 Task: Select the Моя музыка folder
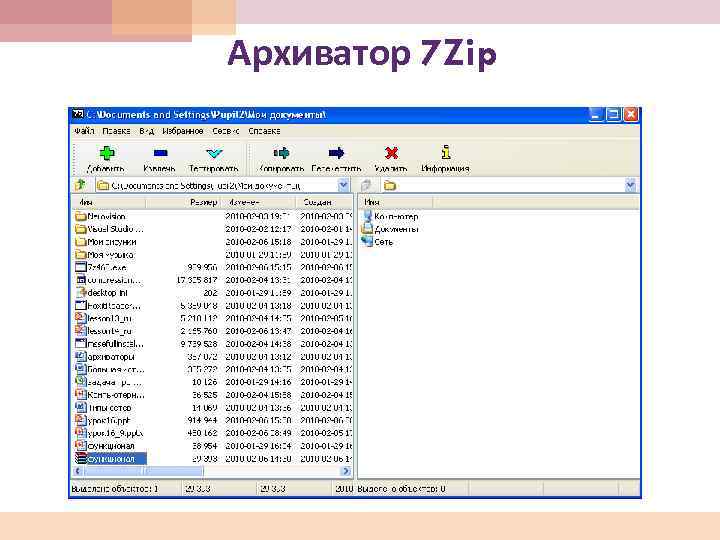point(105,254)
